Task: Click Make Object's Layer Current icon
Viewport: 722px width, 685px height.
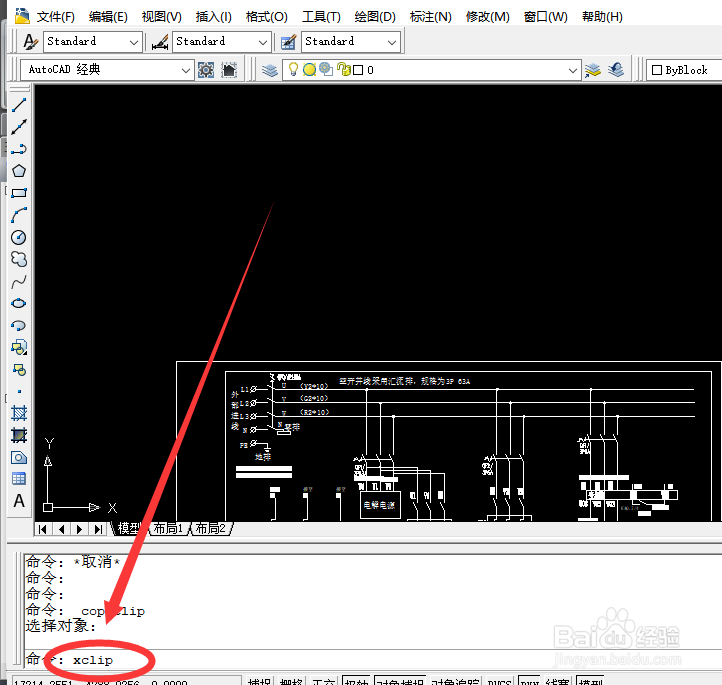Action: point(593,70)
